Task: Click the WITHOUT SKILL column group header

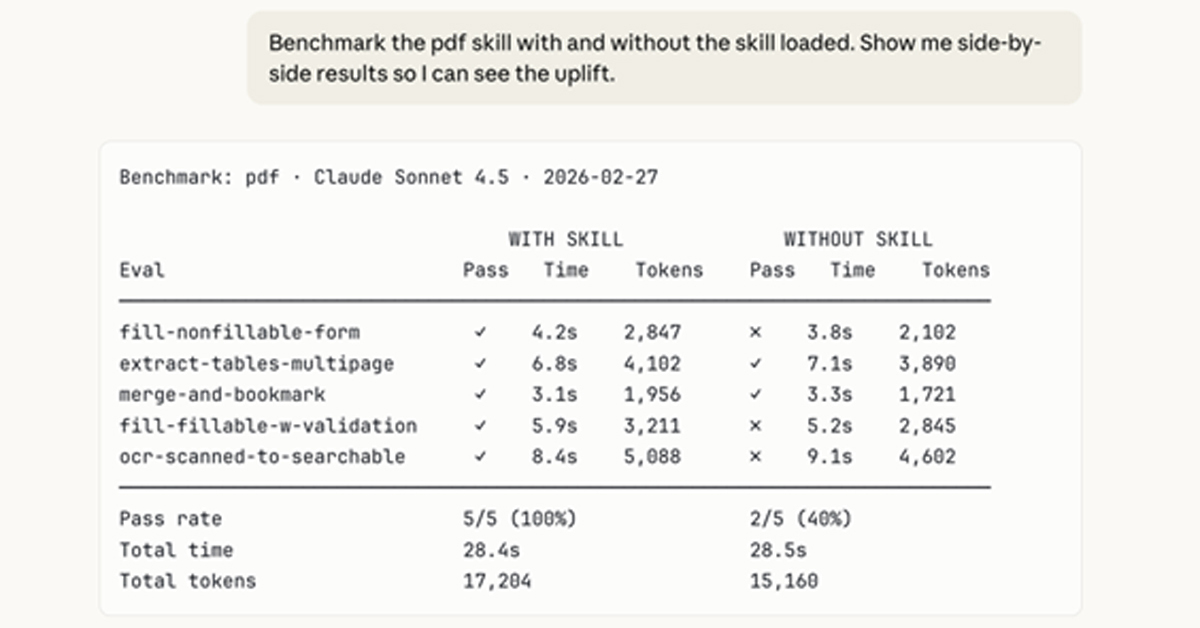Action: (857, 240)
